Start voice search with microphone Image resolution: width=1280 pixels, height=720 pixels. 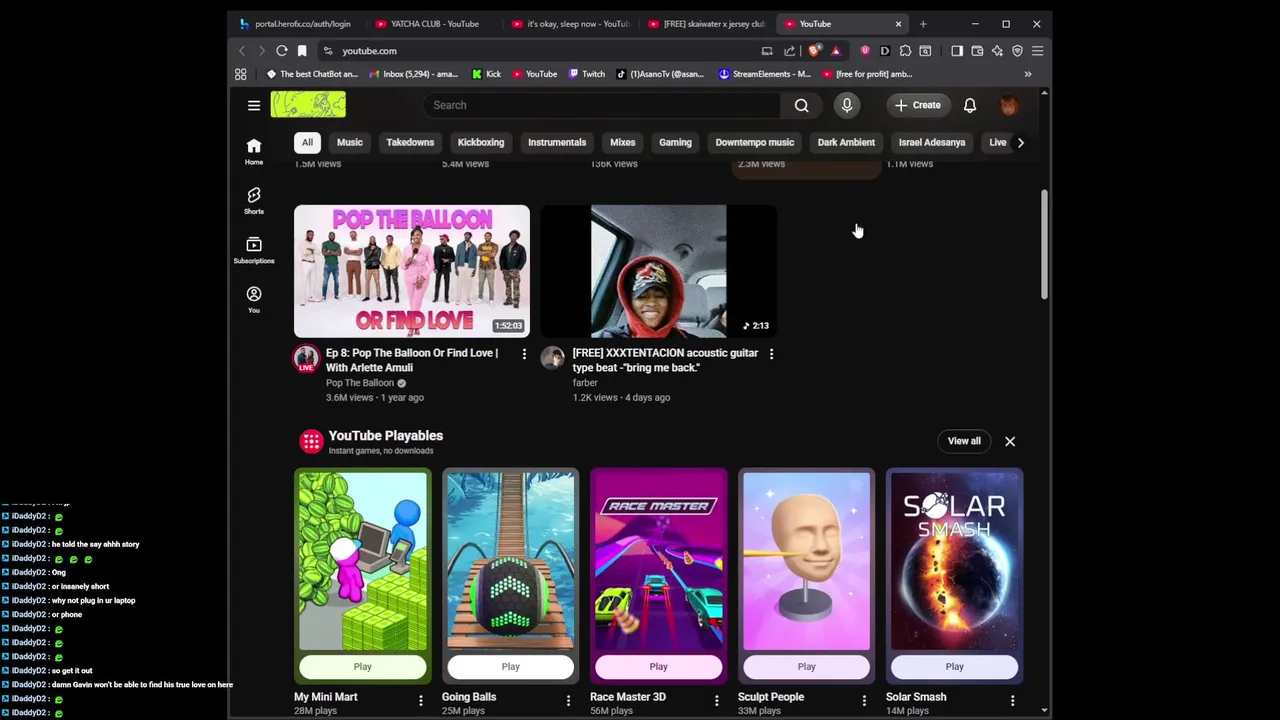[x=847, y=105]
